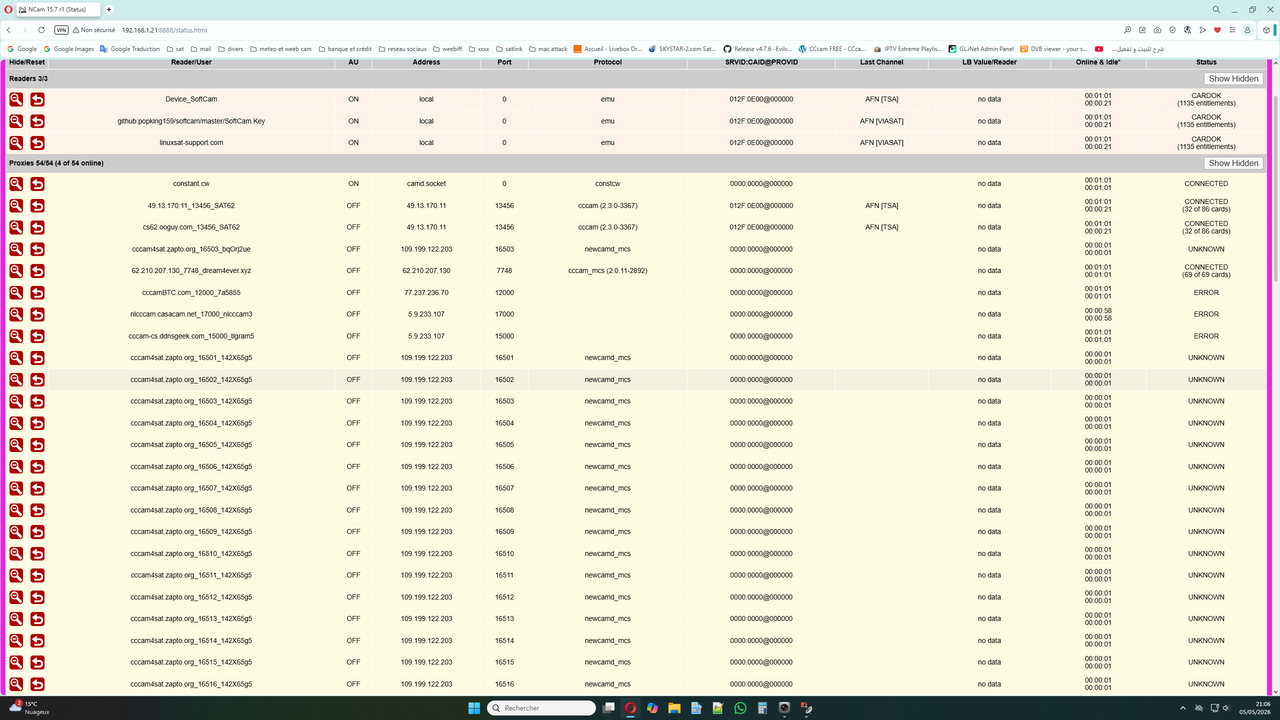Click the magnifier icon for cccam4sat.zapto.org_16514_142X65g5 row
1280x720 pixels.
coord(16,641)
